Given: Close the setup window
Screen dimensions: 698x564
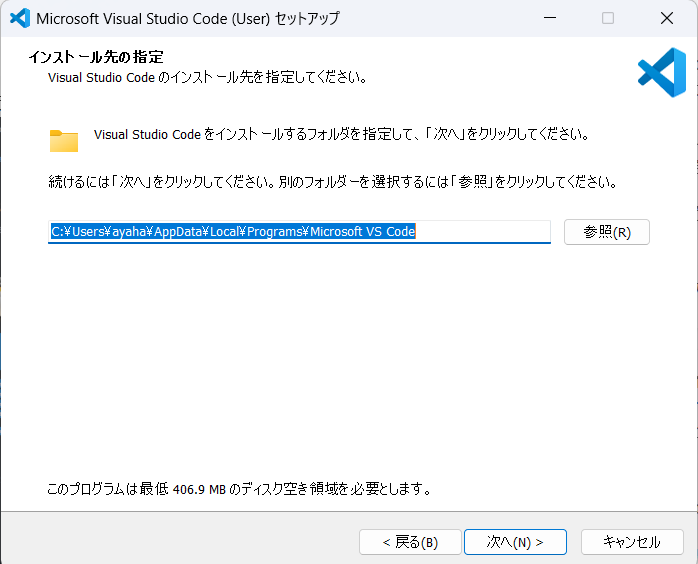Looking at the screenshot, I should click(x=667, y=18).
